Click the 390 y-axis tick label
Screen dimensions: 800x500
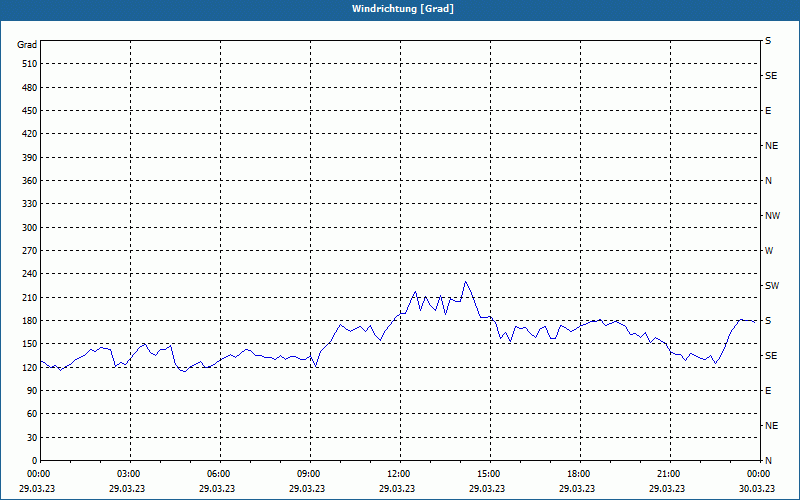point(30,157)
